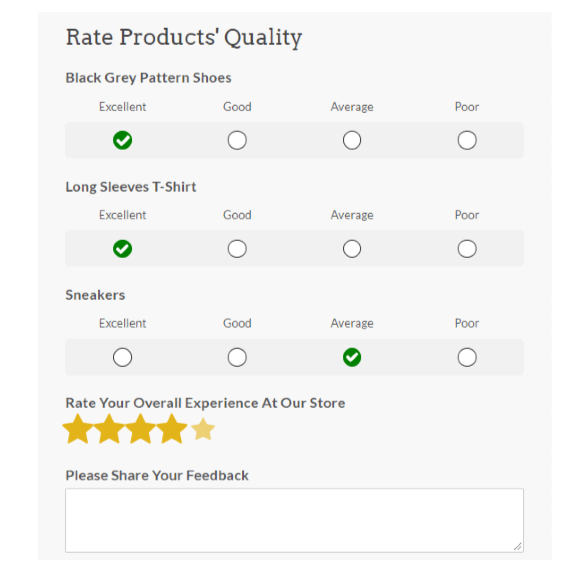Image resolution: width=586 pixels, height=572 pixels.
Task: Select Average for Long Sleeves T-Shirt
Action: coord(352,249)
